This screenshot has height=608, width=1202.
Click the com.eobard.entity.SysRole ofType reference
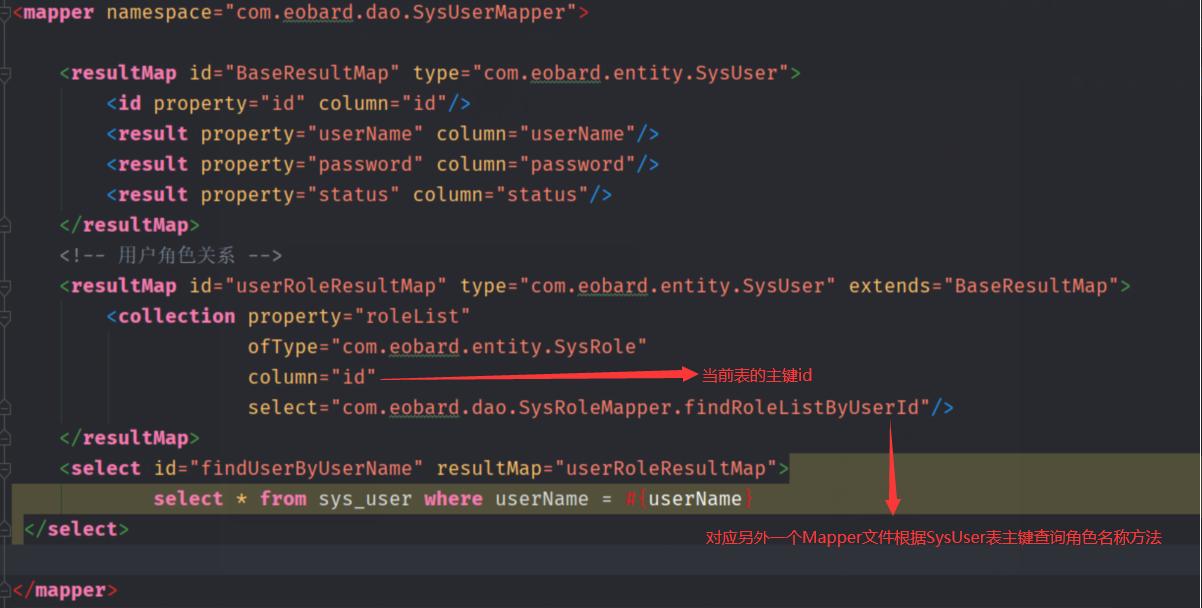pyautogui.click(x=494, y=347)
